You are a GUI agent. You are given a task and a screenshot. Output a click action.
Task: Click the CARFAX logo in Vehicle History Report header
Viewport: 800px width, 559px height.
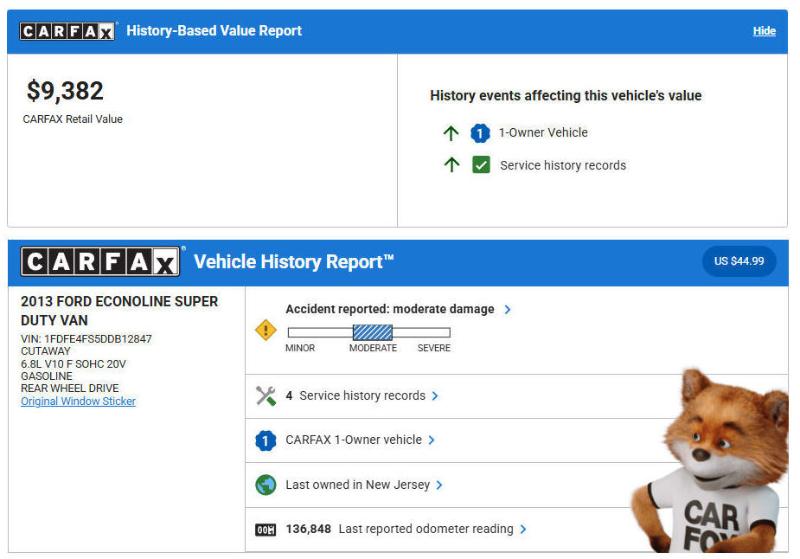(98, 262)
